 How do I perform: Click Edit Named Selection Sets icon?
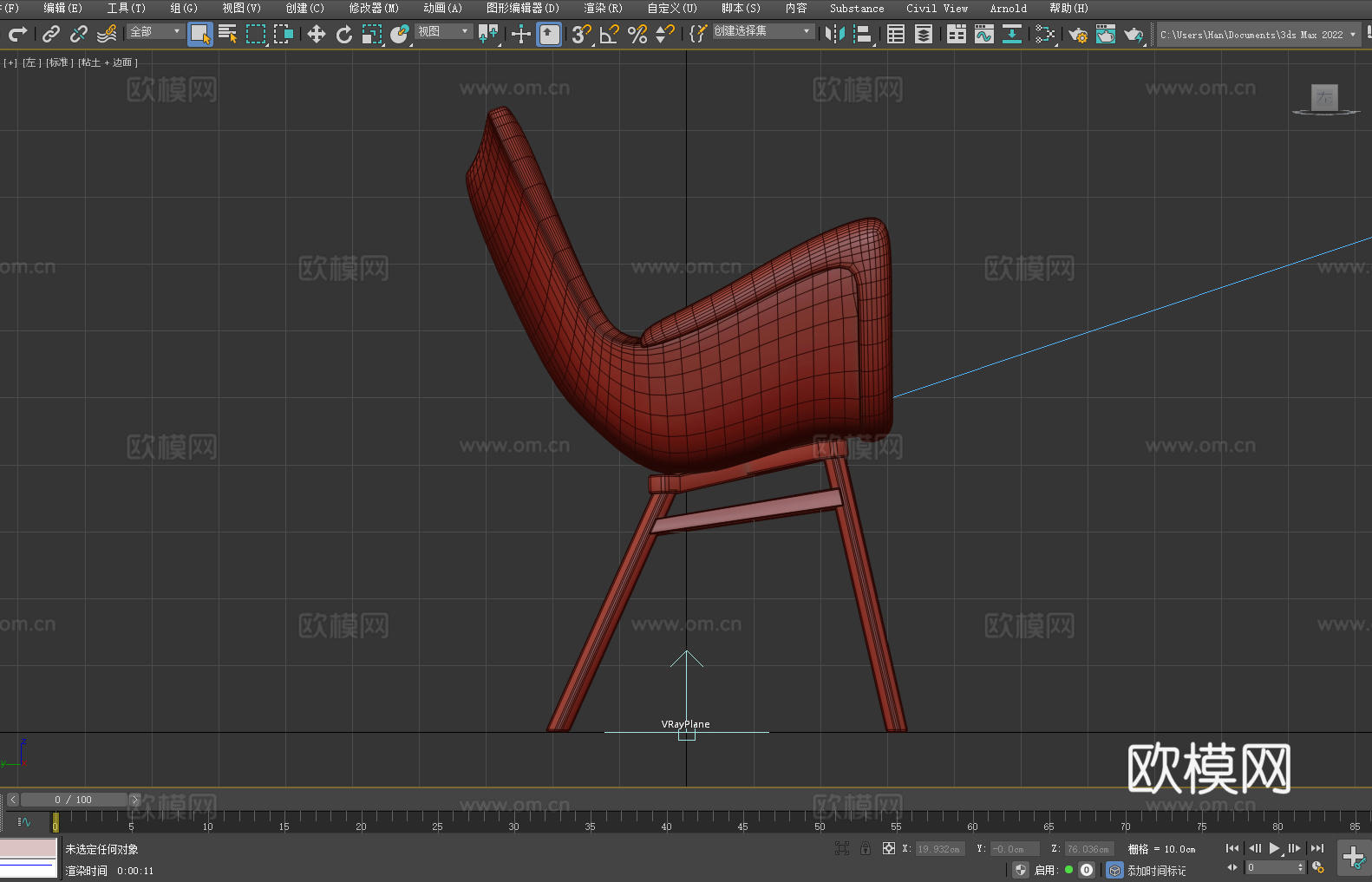698,34
